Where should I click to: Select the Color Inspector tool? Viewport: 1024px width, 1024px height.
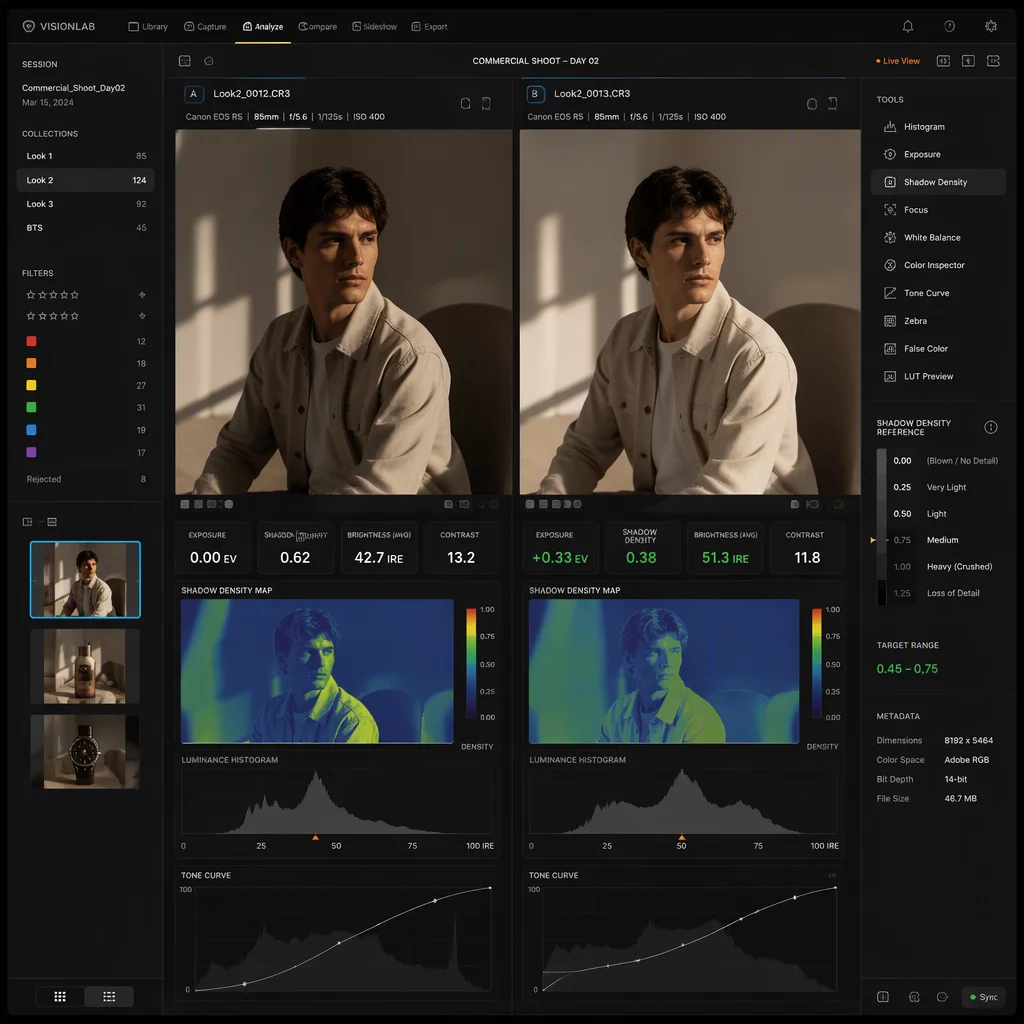pos(938,265)
